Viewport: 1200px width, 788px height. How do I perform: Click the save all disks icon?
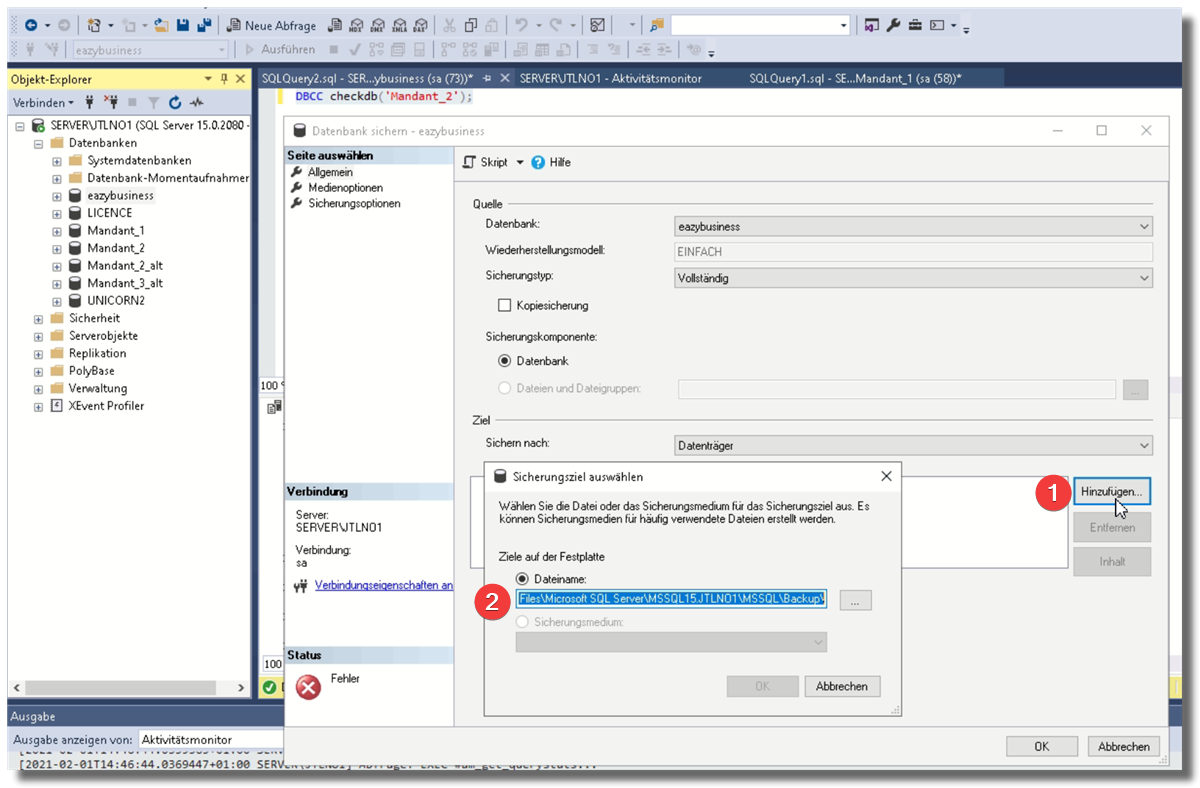coord(204,25)
